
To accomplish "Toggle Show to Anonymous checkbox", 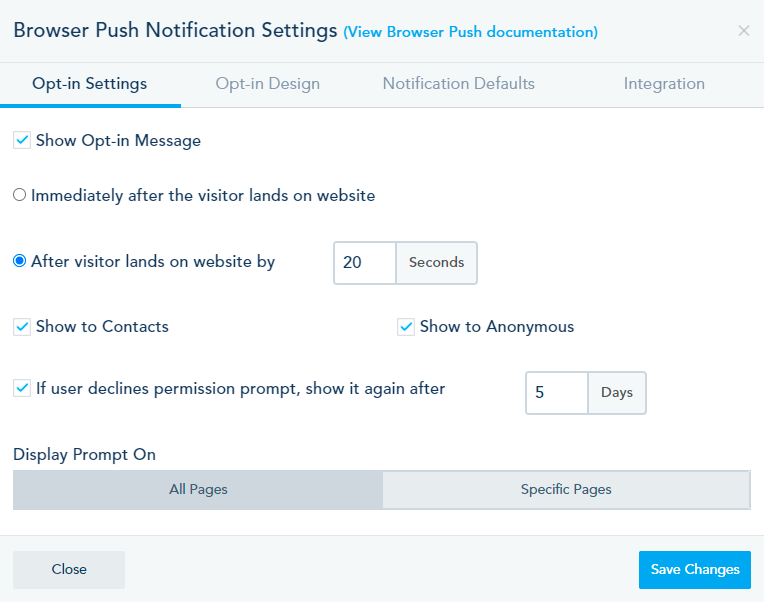I will [x=406, y=326].
